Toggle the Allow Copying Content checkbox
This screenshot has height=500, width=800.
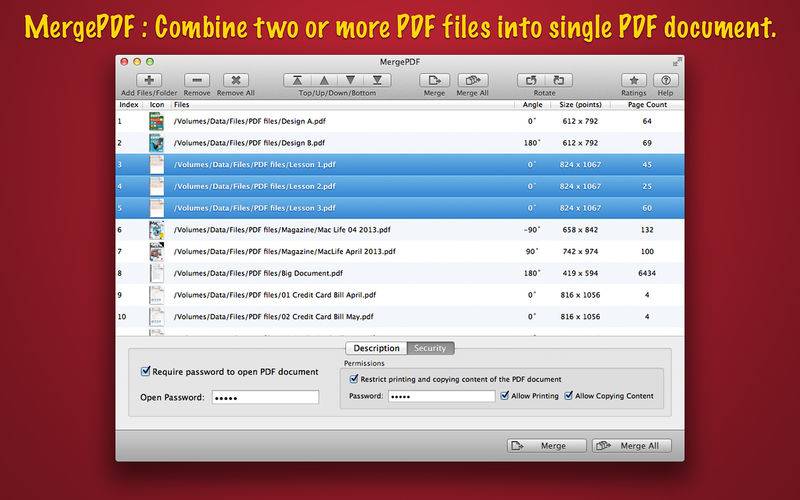point(569,396)
